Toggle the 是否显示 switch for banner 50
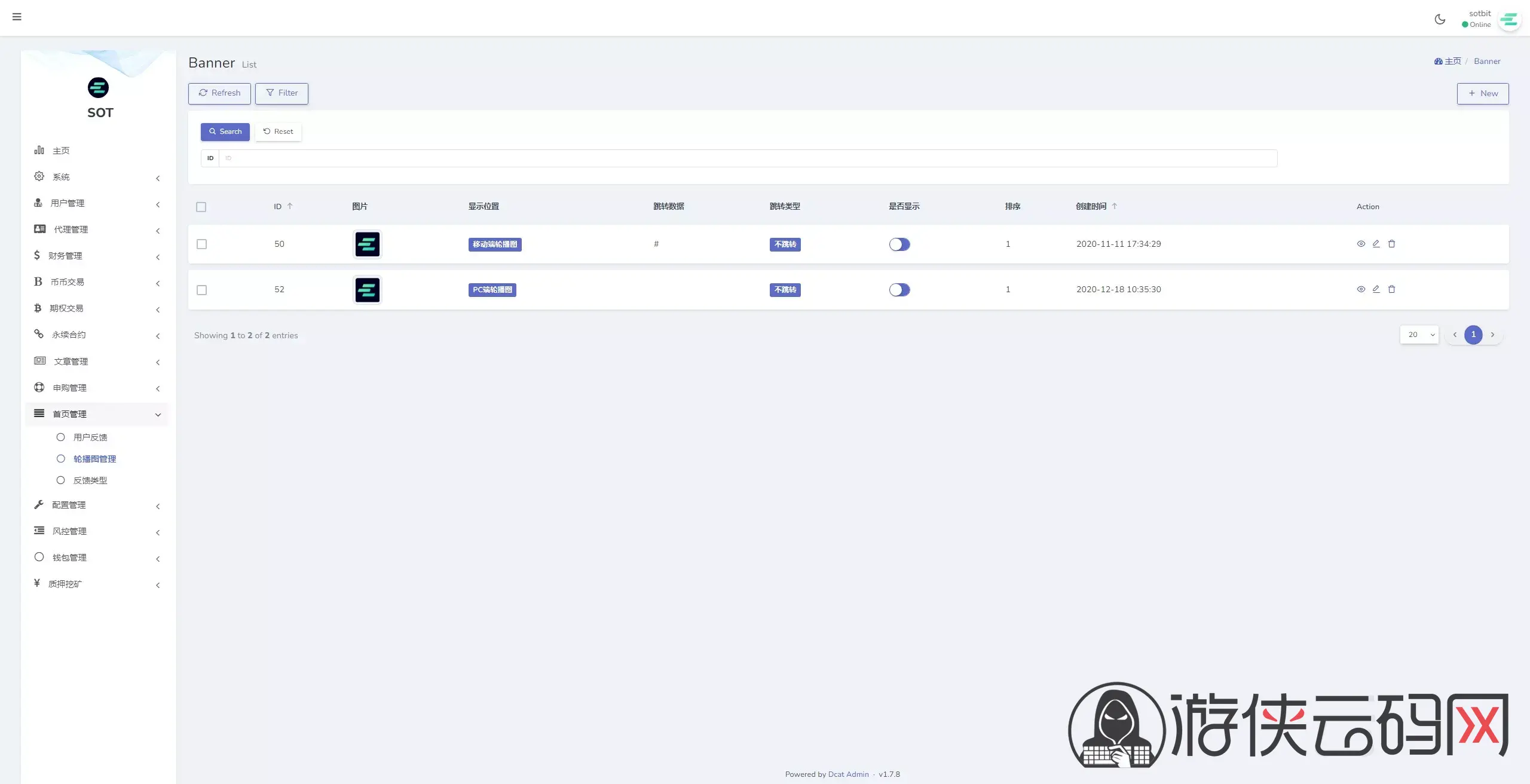This screenshot has width=1530, height=784. coord(899,244)
